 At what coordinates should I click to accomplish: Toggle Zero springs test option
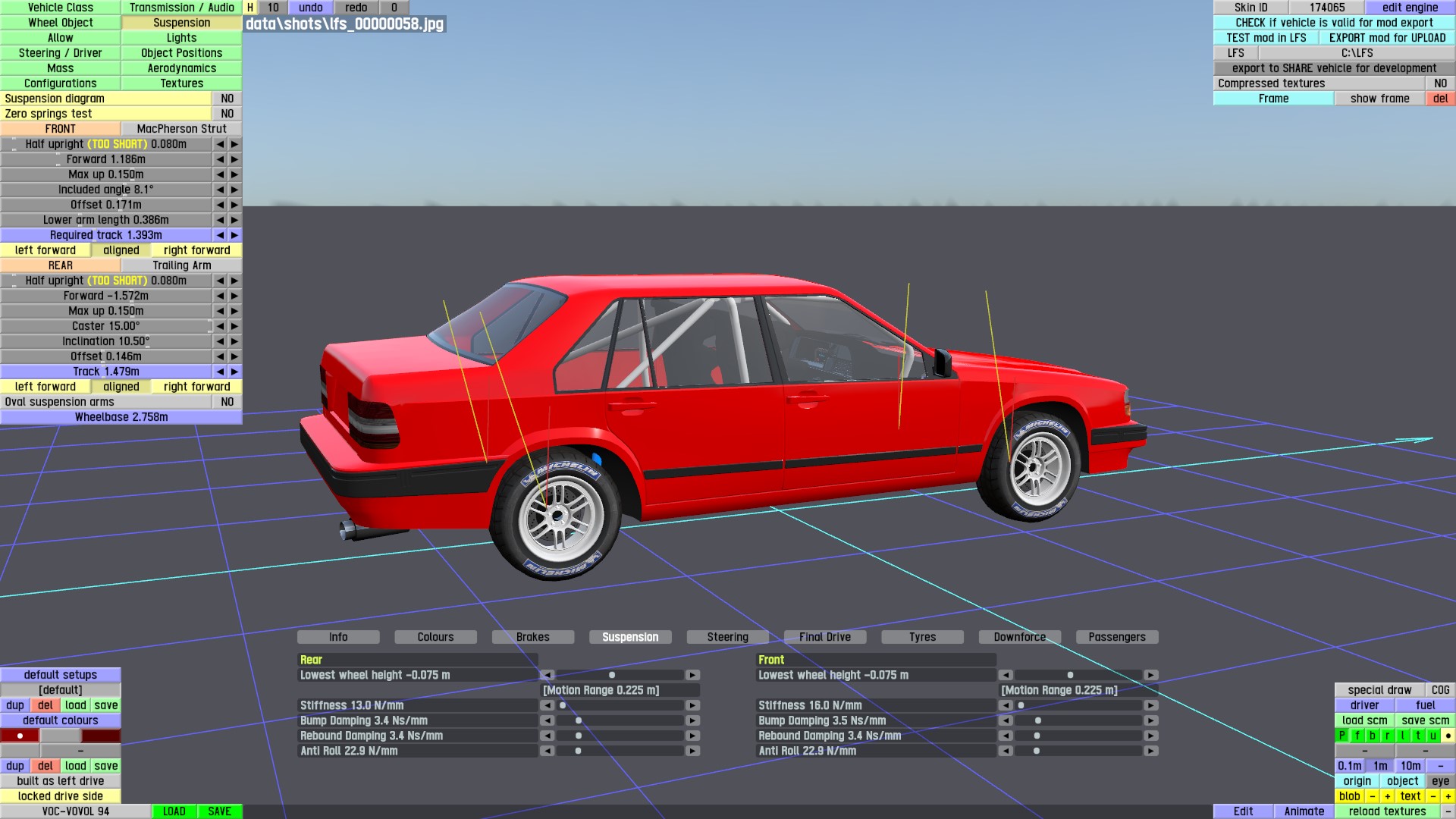click(x=227, y=114)
